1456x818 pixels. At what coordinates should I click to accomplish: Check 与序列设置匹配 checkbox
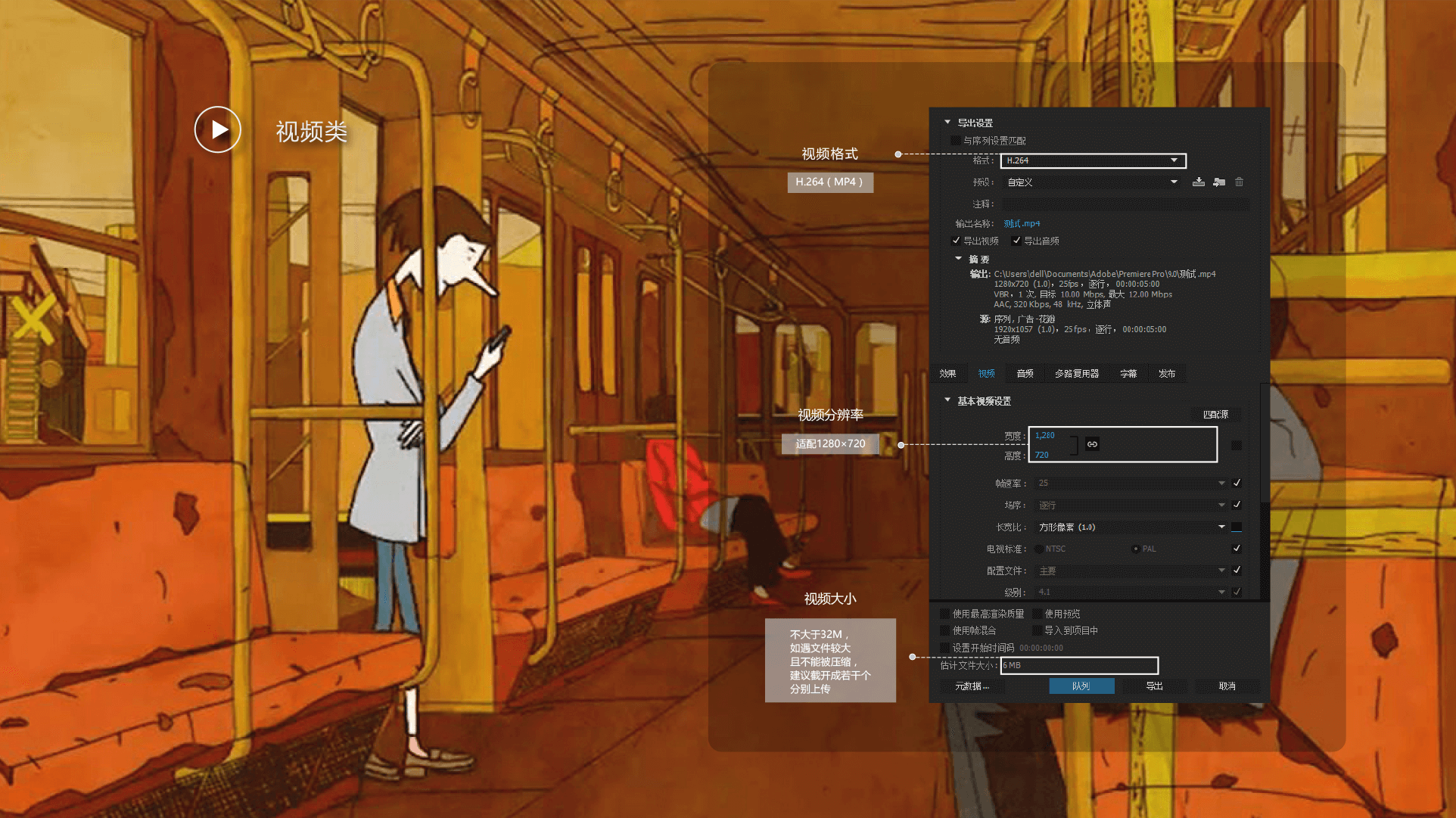coord(956,141)
